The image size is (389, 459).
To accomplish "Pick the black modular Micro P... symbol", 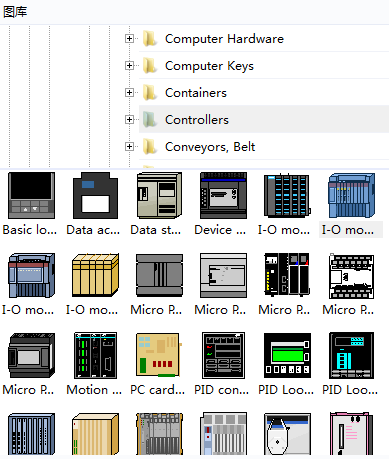I will tap(287, 275).
